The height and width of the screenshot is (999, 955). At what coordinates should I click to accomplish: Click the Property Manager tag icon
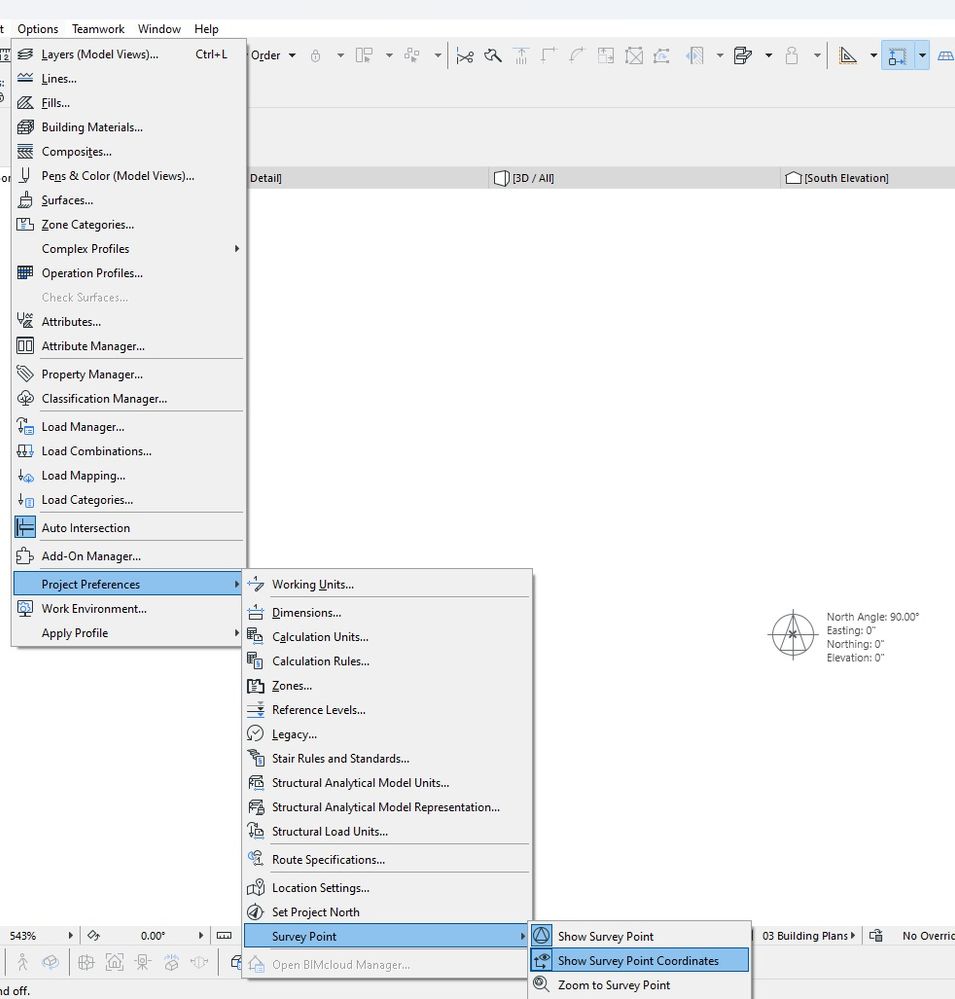[x=25, y=374]
